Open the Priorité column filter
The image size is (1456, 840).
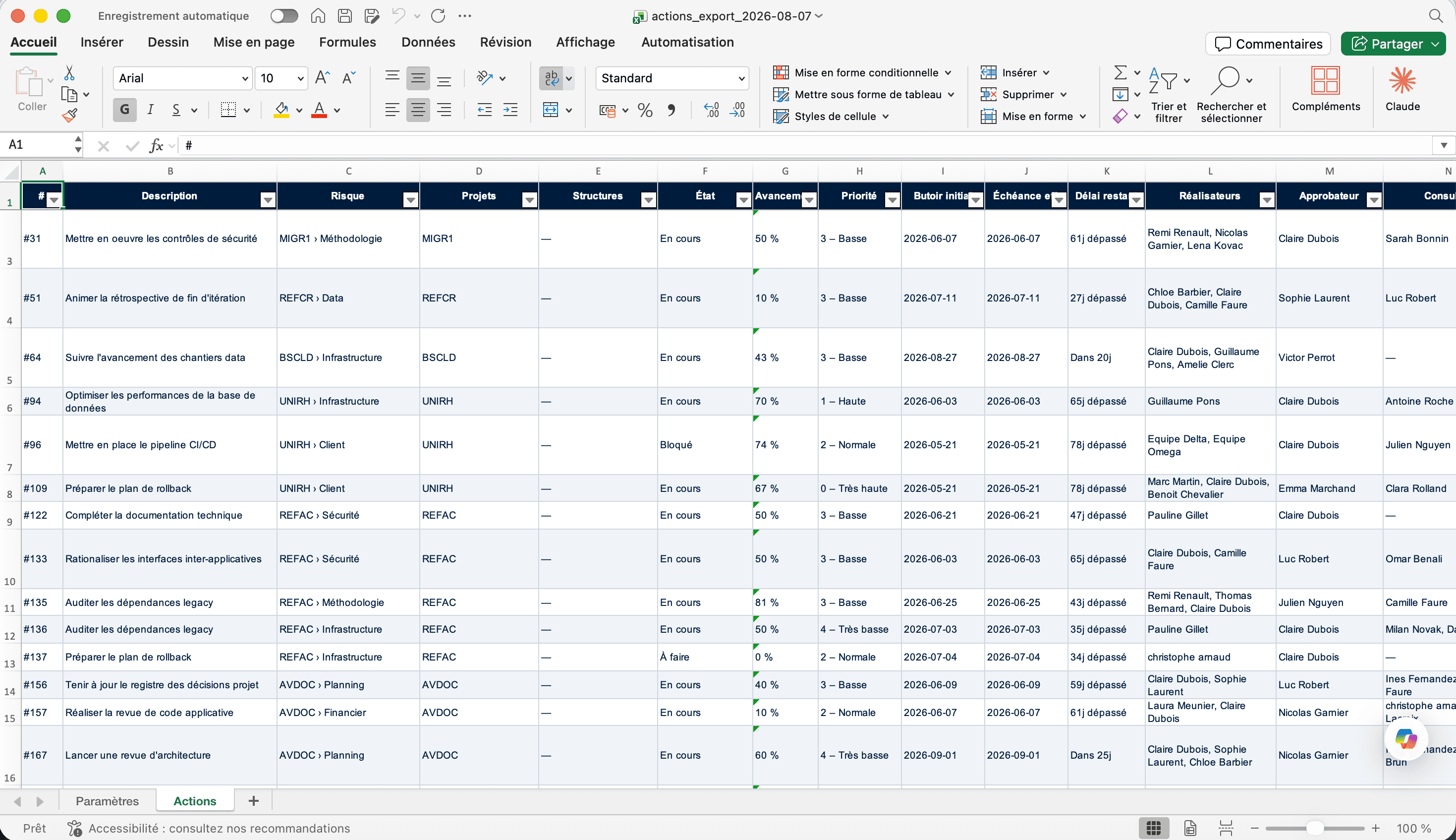coord(892,200)
